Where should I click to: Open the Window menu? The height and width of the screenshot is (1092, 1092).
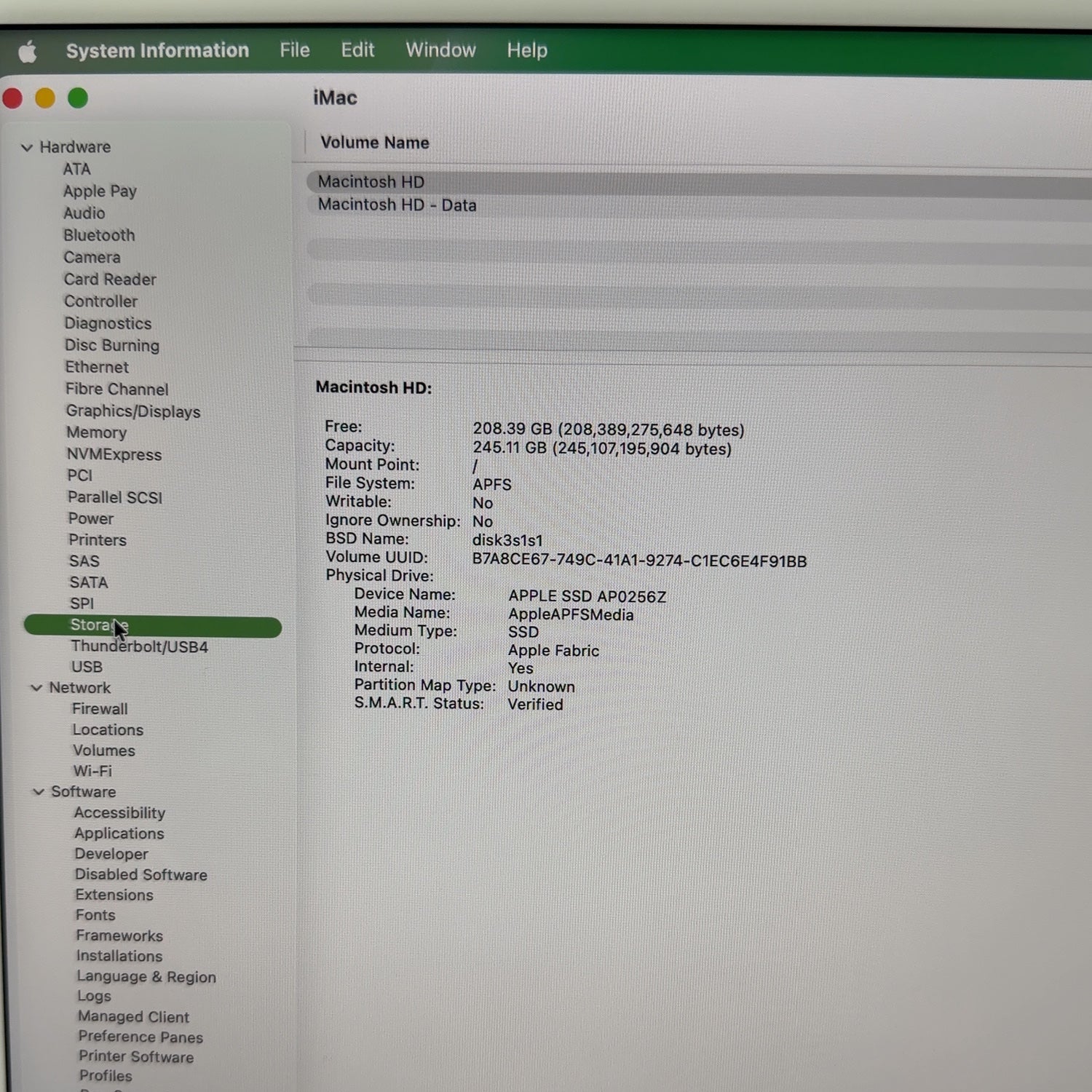(x=440, y=50)
